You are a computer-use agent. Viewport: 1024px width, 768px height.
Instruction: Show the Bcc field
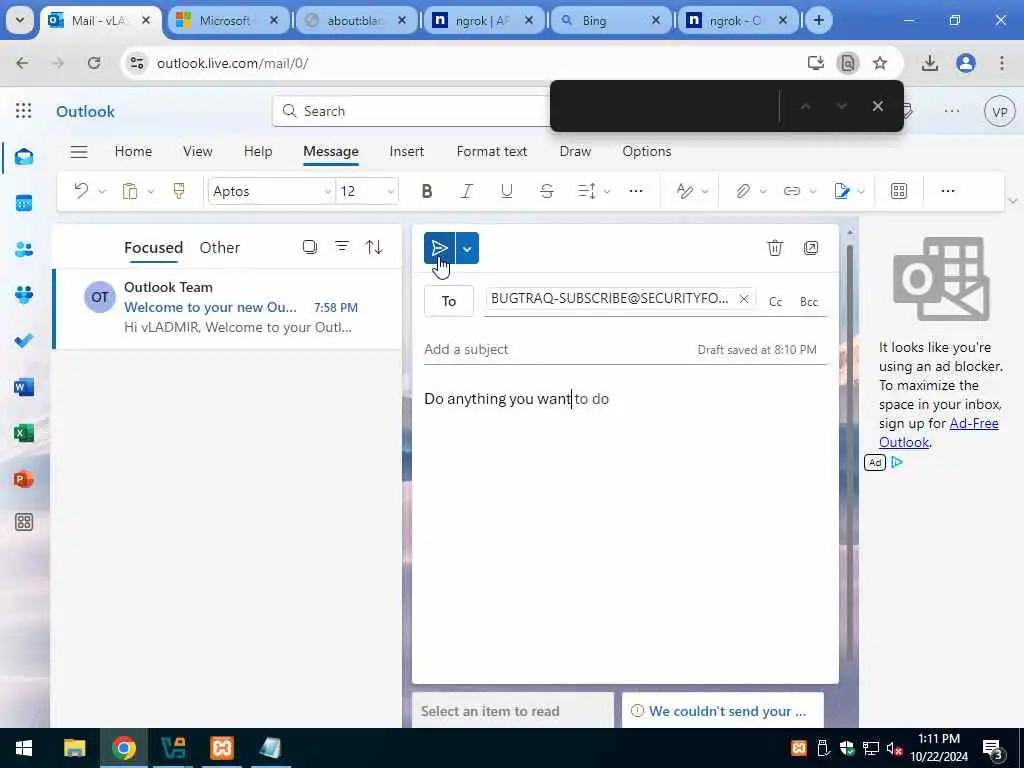pyautogui.click(x=808, y=302)
